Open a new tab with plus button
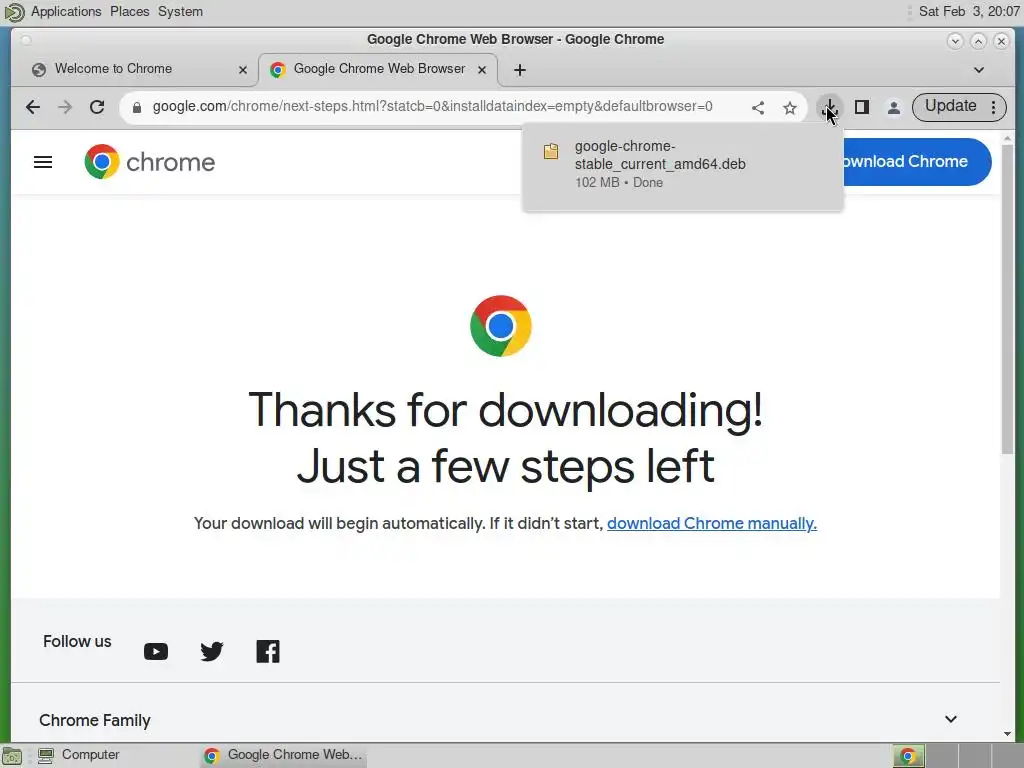 (520, 70)
